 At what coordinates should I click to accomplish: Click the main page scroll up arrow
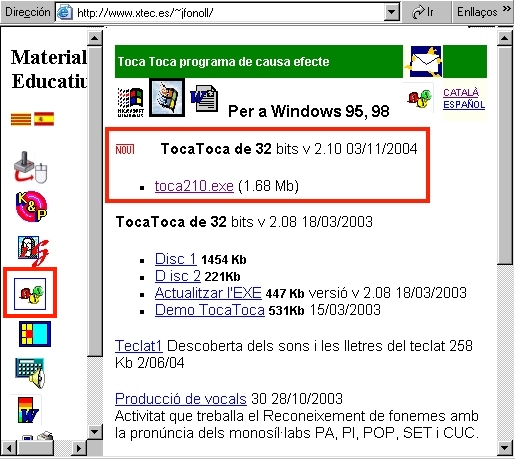tap(505, 38)
